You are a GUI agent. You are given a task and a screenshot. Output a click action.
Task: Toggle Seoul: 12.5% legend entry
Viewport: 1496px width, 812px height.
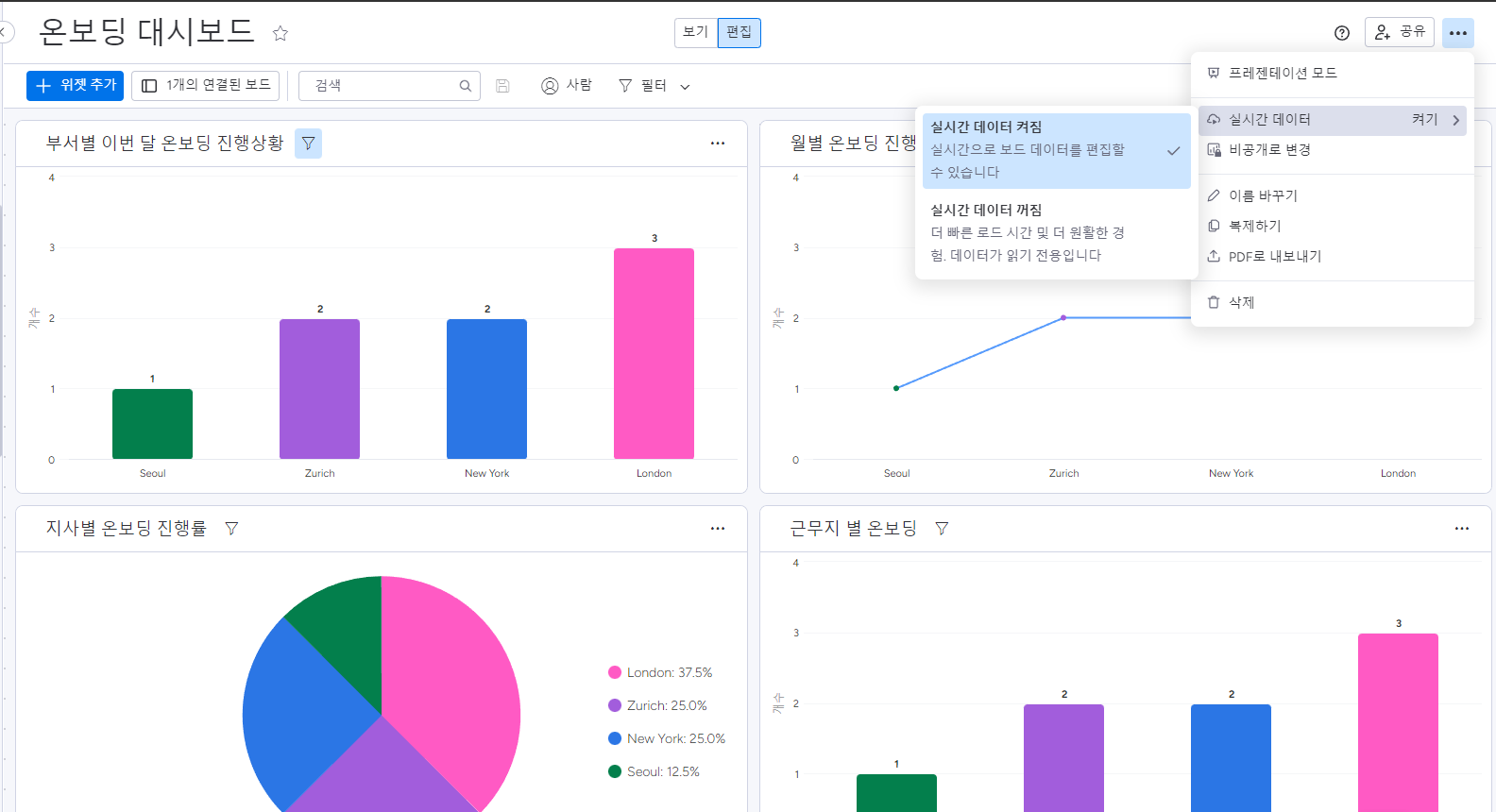tap(654, 772)
